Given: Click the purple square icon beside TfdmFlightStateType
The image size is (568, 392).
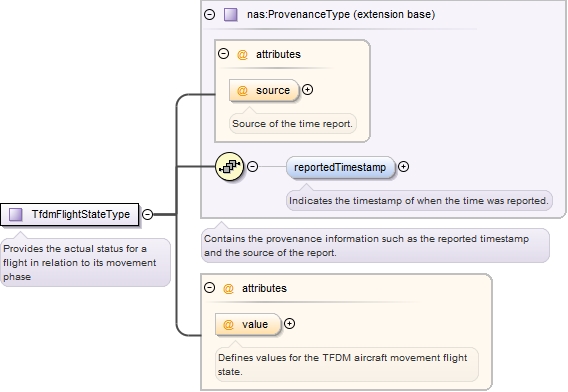Looking at the screenshot, I should 16,214.
